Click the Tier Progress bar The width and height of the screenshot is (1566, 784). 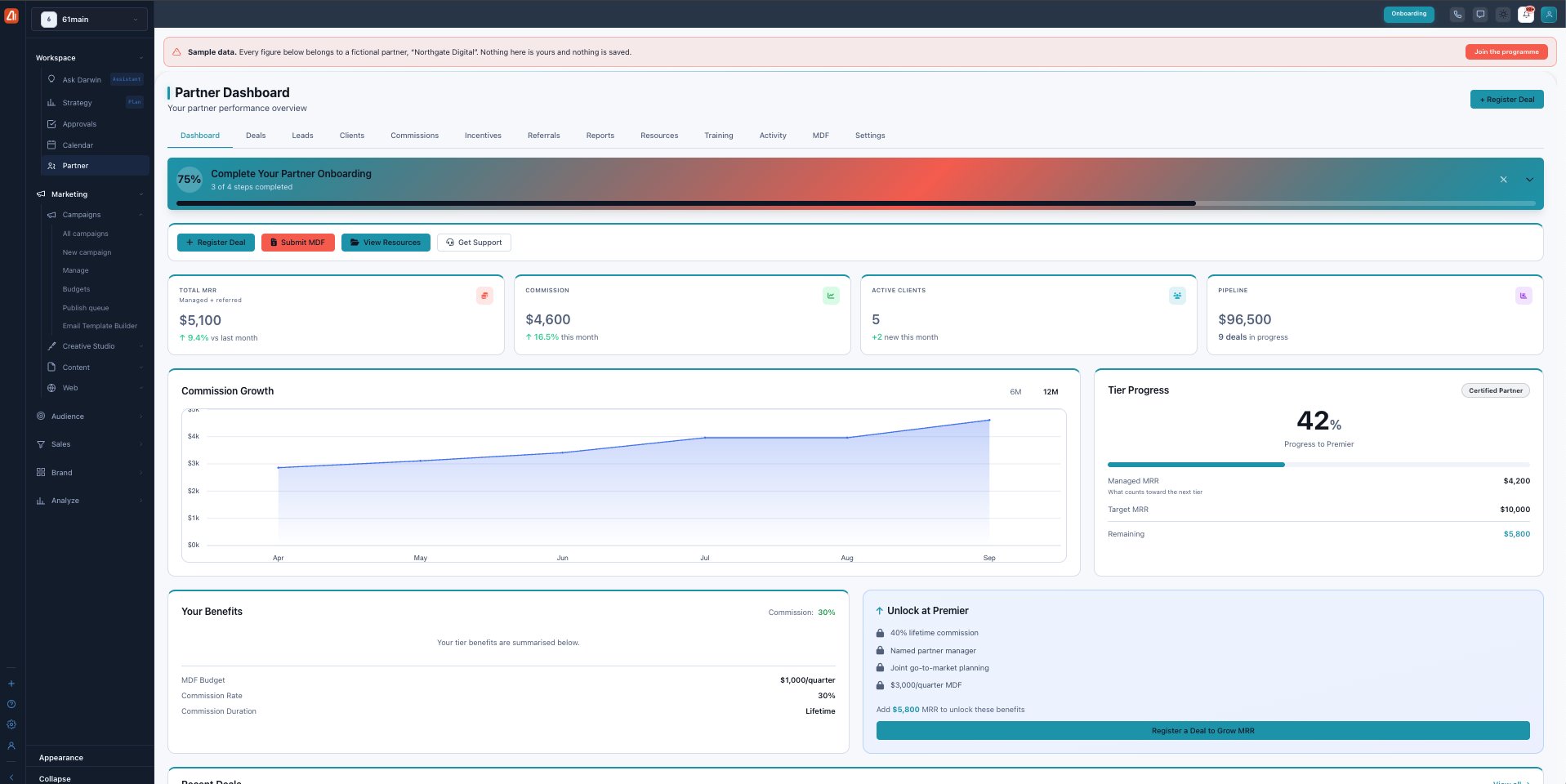click(1318, 465)
